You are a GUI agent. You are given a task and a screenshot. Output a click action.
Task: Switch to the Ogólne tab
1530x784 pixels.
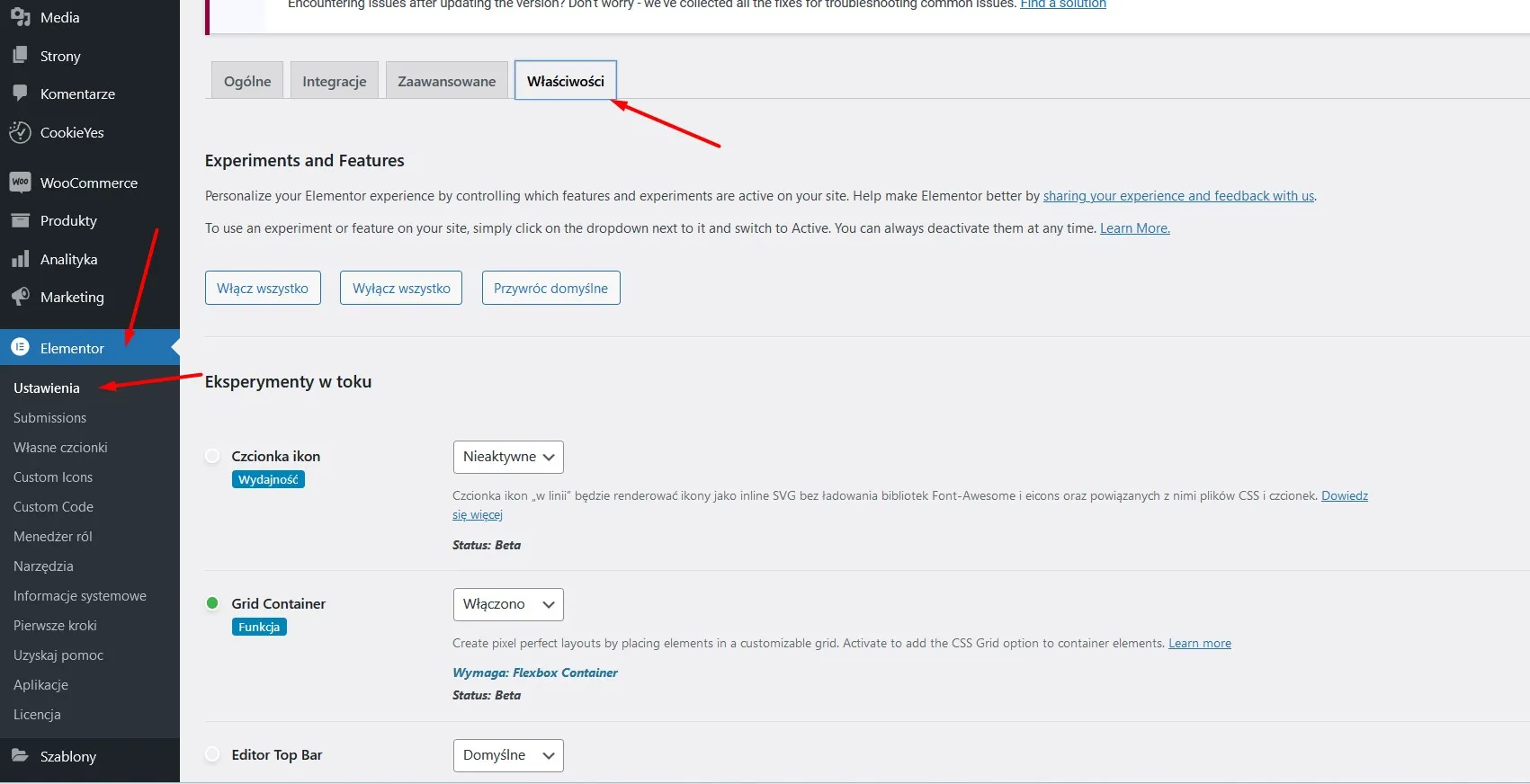[247, 80]
